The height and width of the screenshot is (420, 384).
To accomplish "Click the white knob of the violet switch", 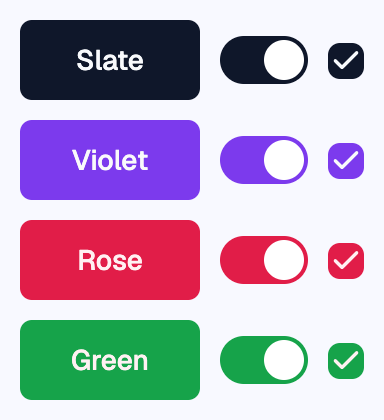I will (284, 160).
